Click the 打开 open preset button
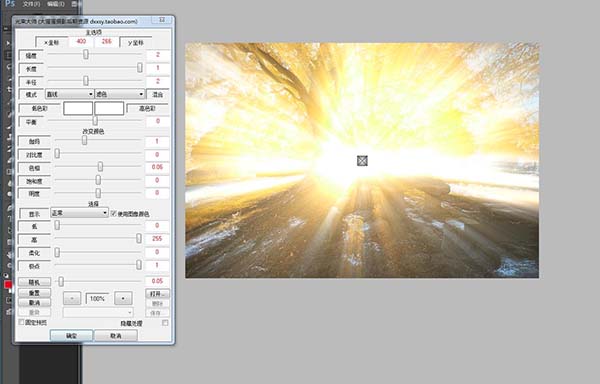 coord(157,294)
